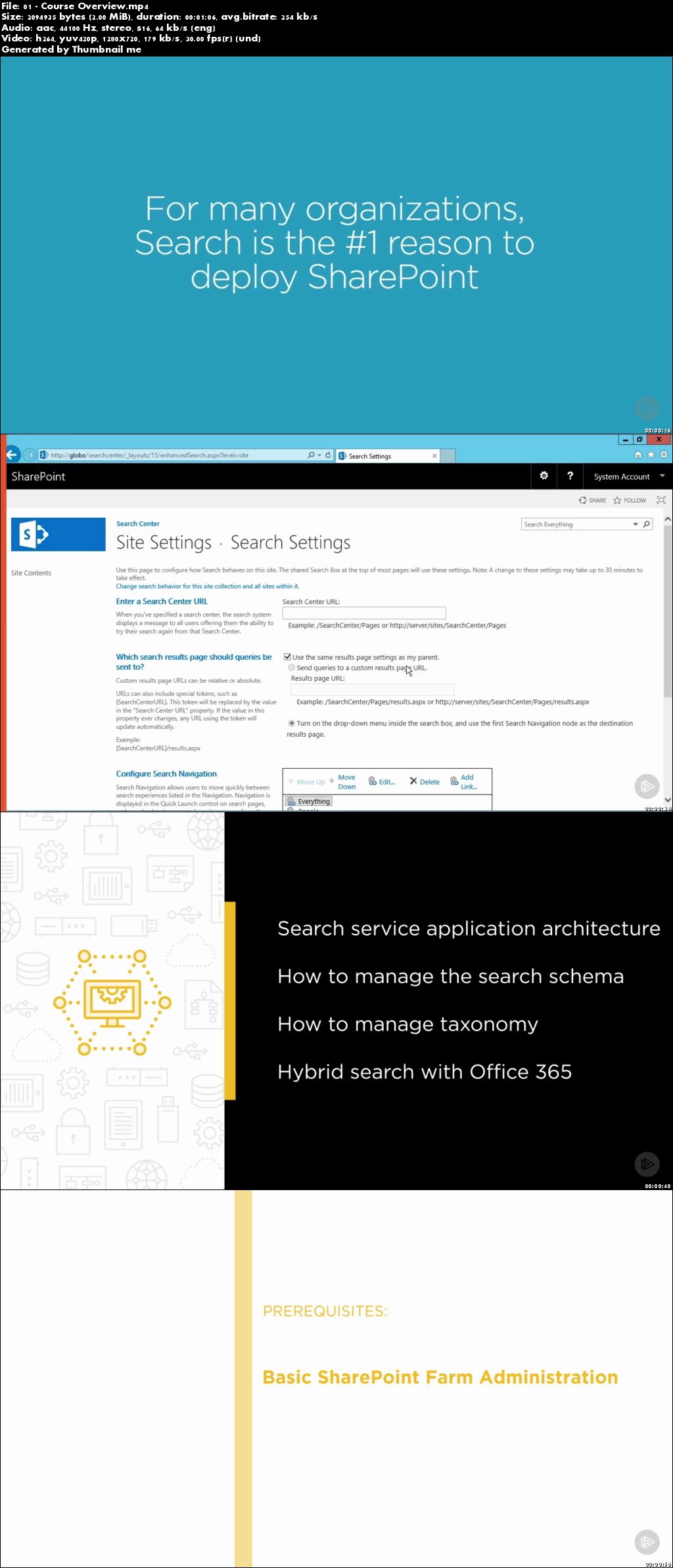
Task: Click 'Hybrid search with Office 365' text
Action: coord(425,1072)
